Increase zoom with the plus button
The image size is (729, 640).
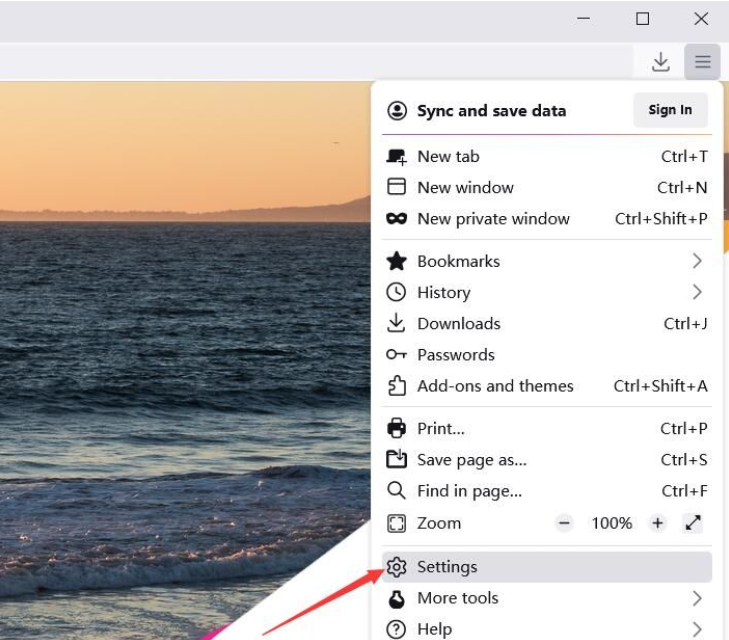coord(657,523)
